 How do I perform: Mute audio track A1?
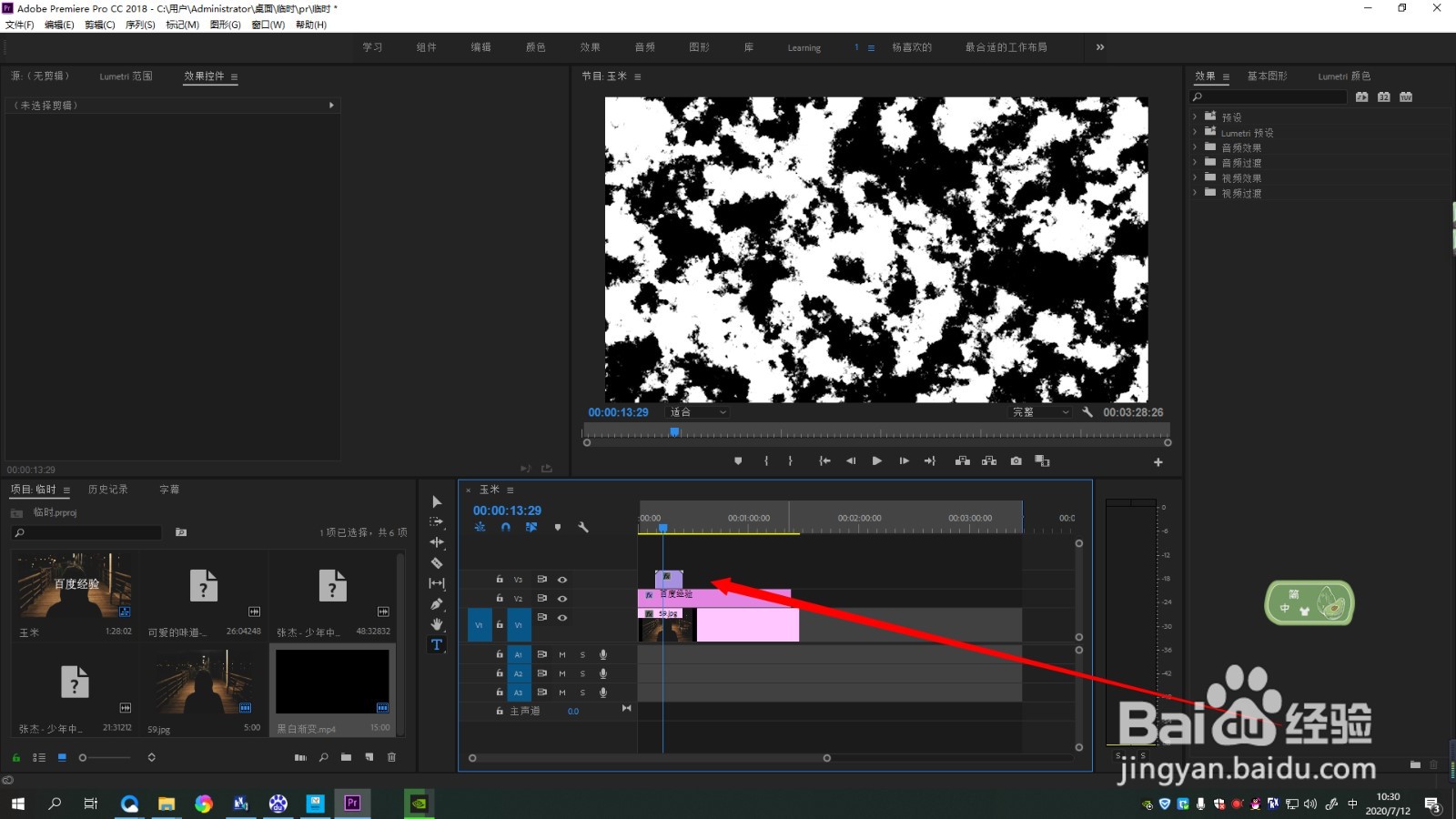pyautogui.click(x=562, y=655)
